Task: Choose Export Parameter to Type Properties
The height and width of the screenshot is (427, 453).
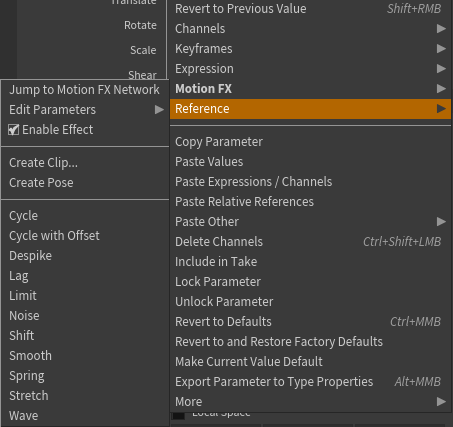Action: click(310, 382)
